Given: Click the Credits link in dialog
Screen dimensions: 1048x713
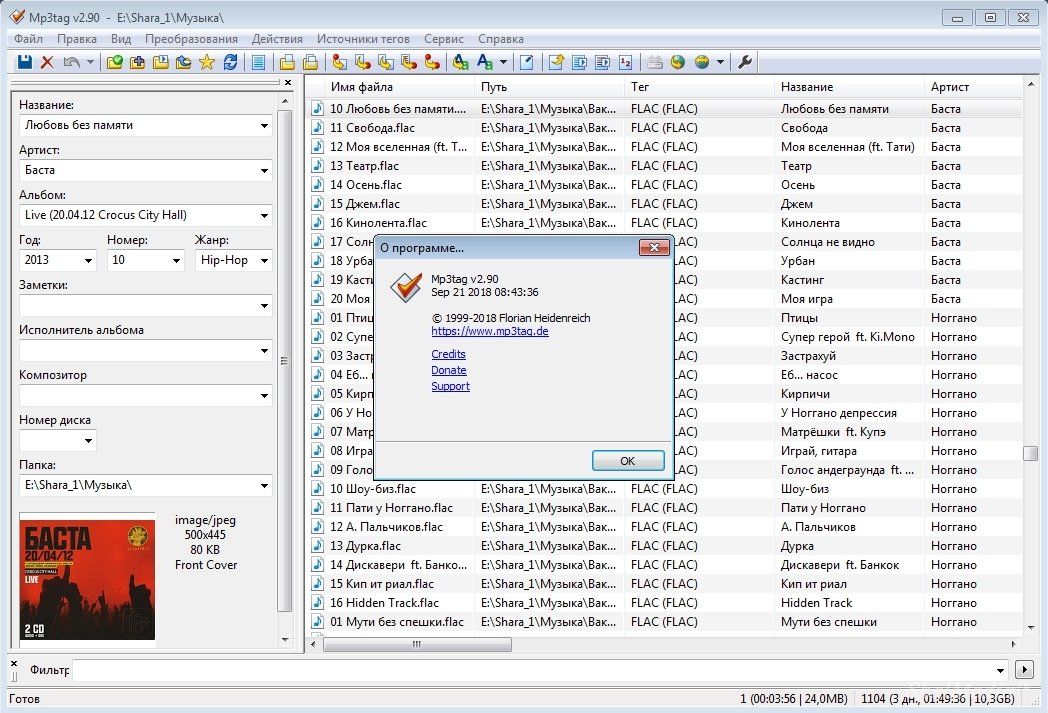Looking at the screenshot, I should click(448, 354).
